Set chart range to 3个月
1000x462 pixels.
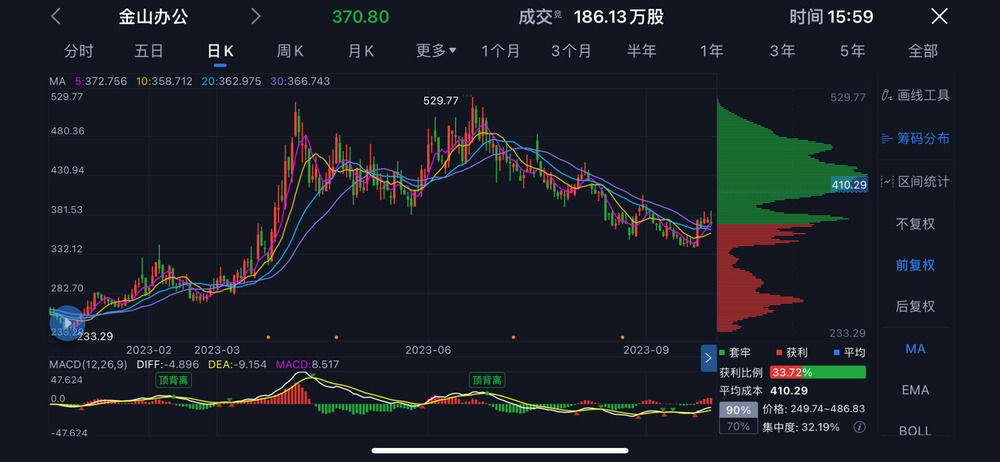[571, 51]
